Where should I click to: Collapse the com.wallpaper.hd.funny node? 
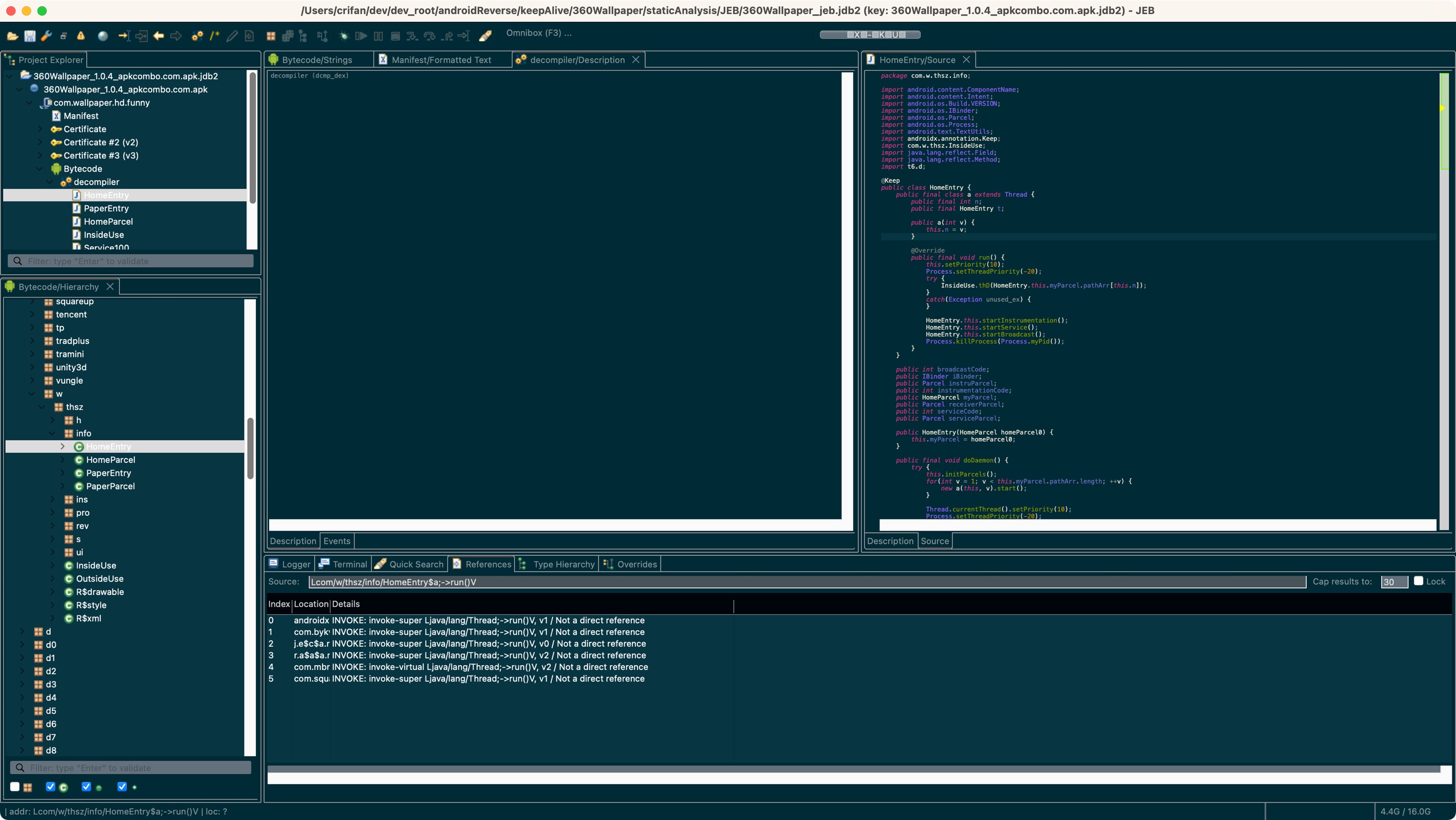(29, 102)
